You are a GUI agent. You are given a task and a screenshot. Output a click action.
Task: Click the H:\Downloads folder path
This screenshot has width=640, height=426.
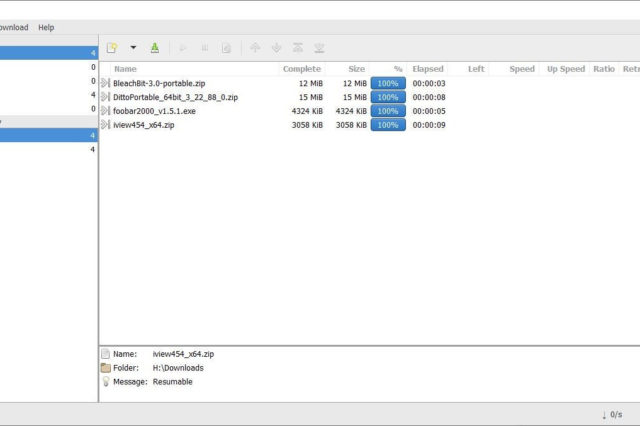click(x=178, y=368)
